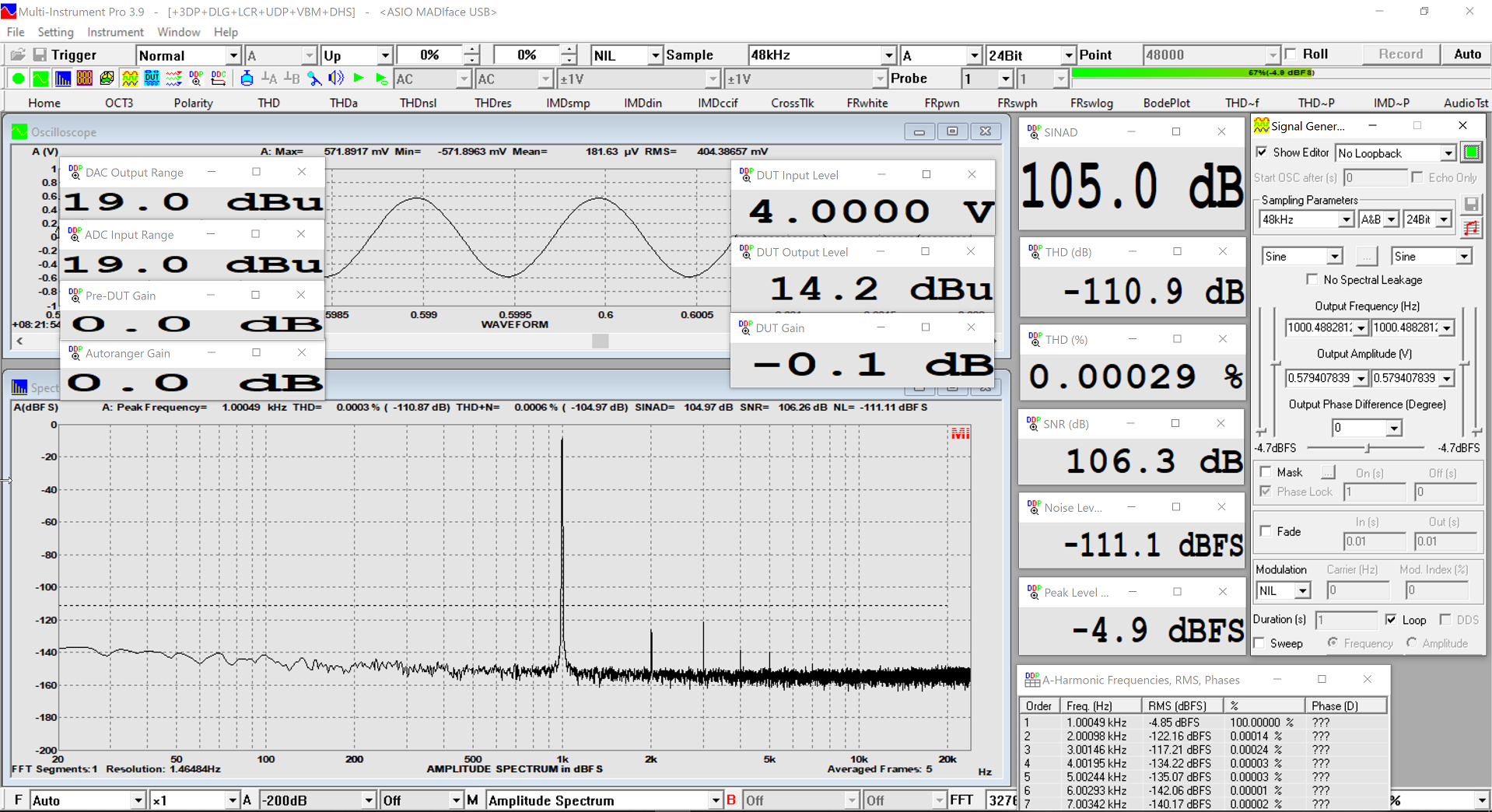Enable the Sweep checkbox

point(1259,643)
